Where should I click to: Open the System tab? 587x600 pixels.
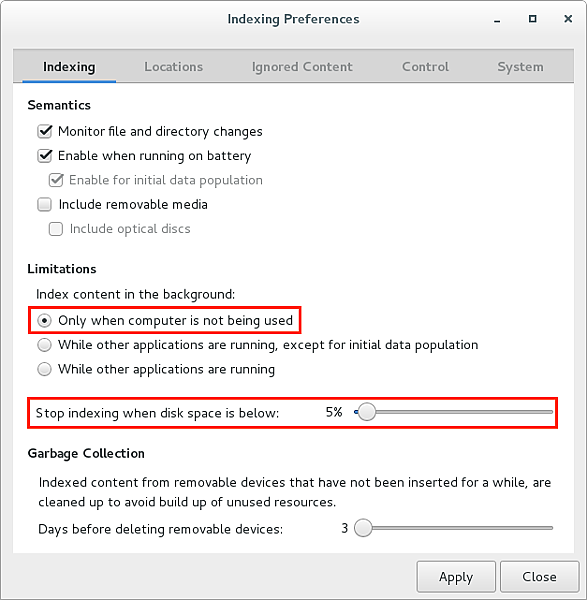[520, 67]
